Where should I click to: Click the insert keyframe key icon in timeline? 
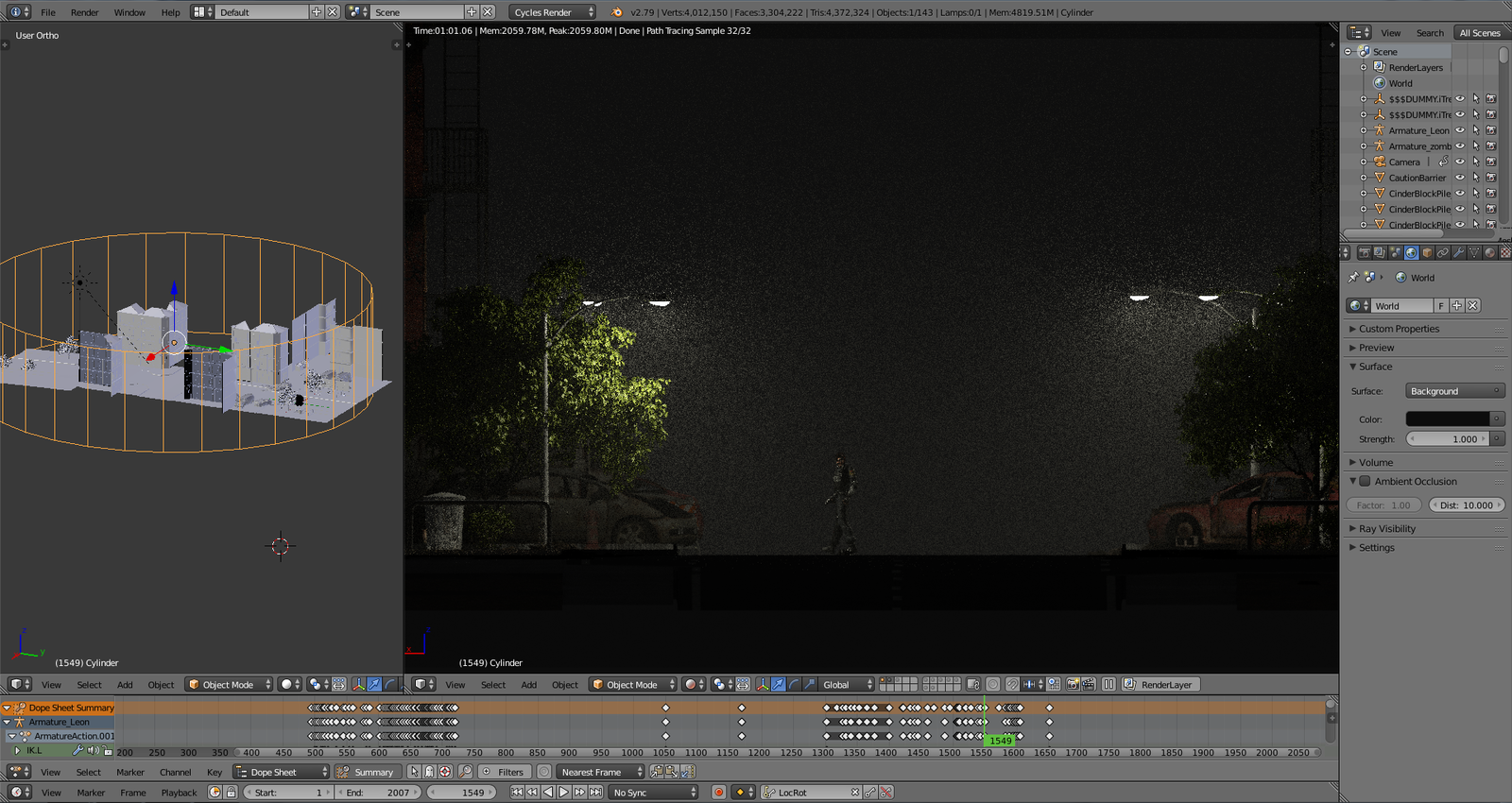869,793
